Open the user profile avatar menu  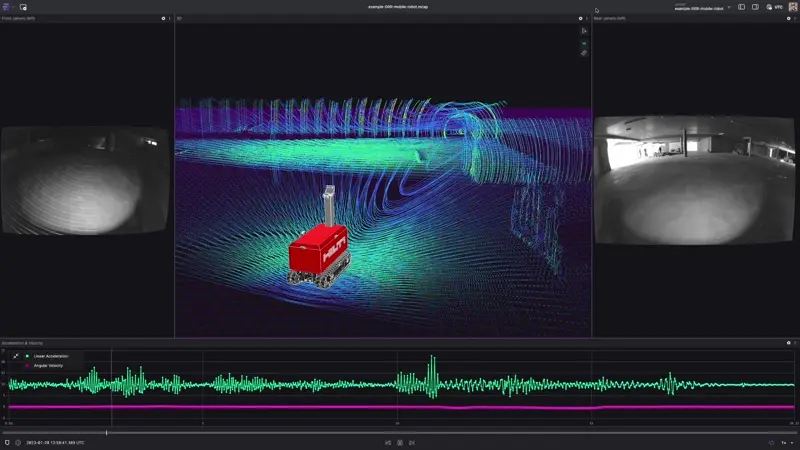[792, 7]
